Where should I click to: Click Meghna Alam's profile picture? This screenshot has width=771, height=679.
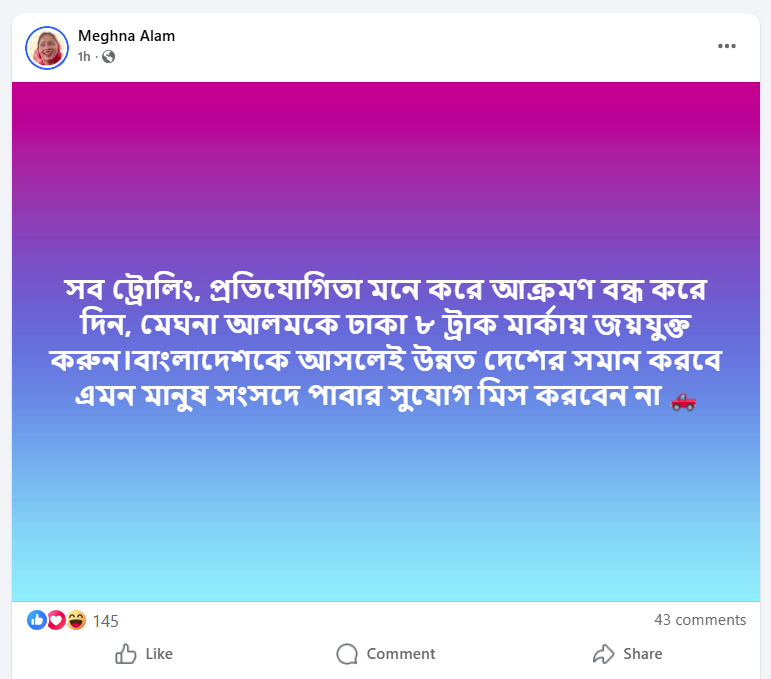(x=46, y=46)
